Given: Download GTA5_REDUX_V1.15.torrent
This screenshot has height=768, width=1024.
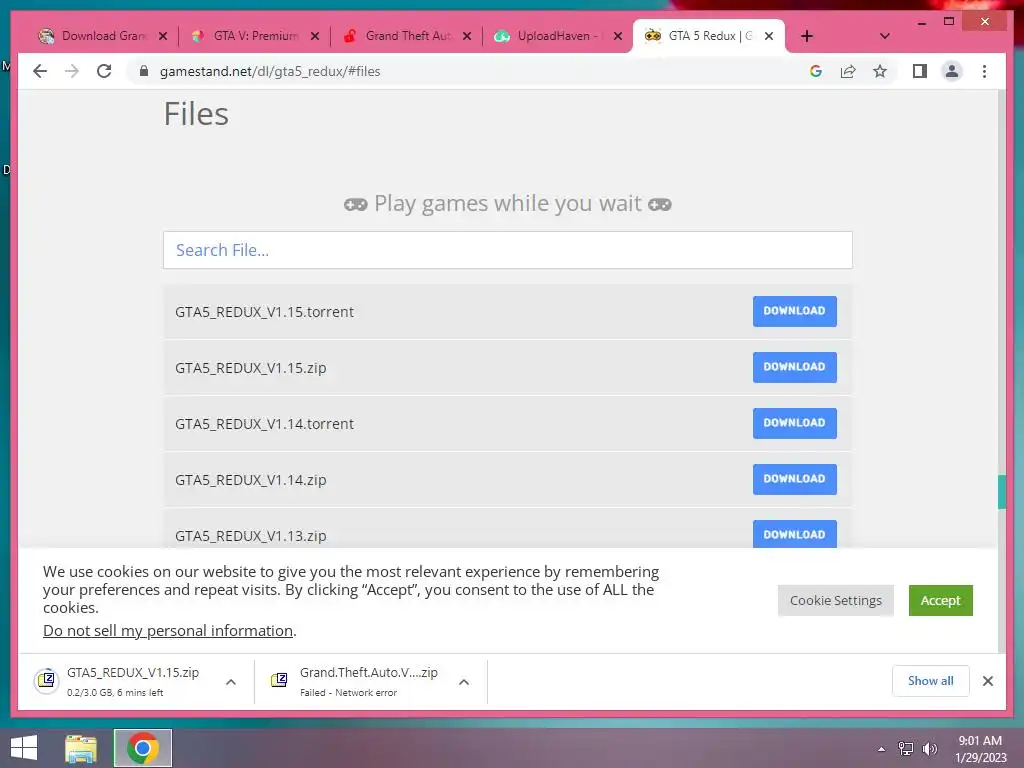Looking at the screenshot, I should (794, 311).
